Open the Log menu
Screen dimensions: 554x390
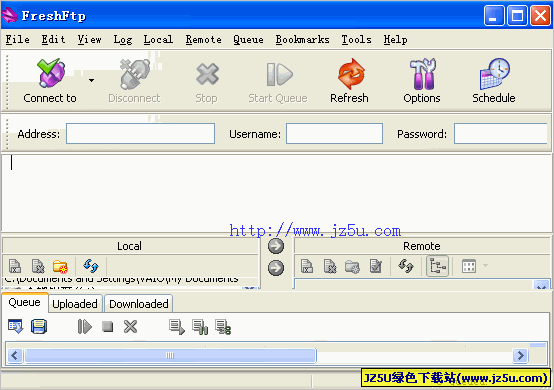click(123, 40)
